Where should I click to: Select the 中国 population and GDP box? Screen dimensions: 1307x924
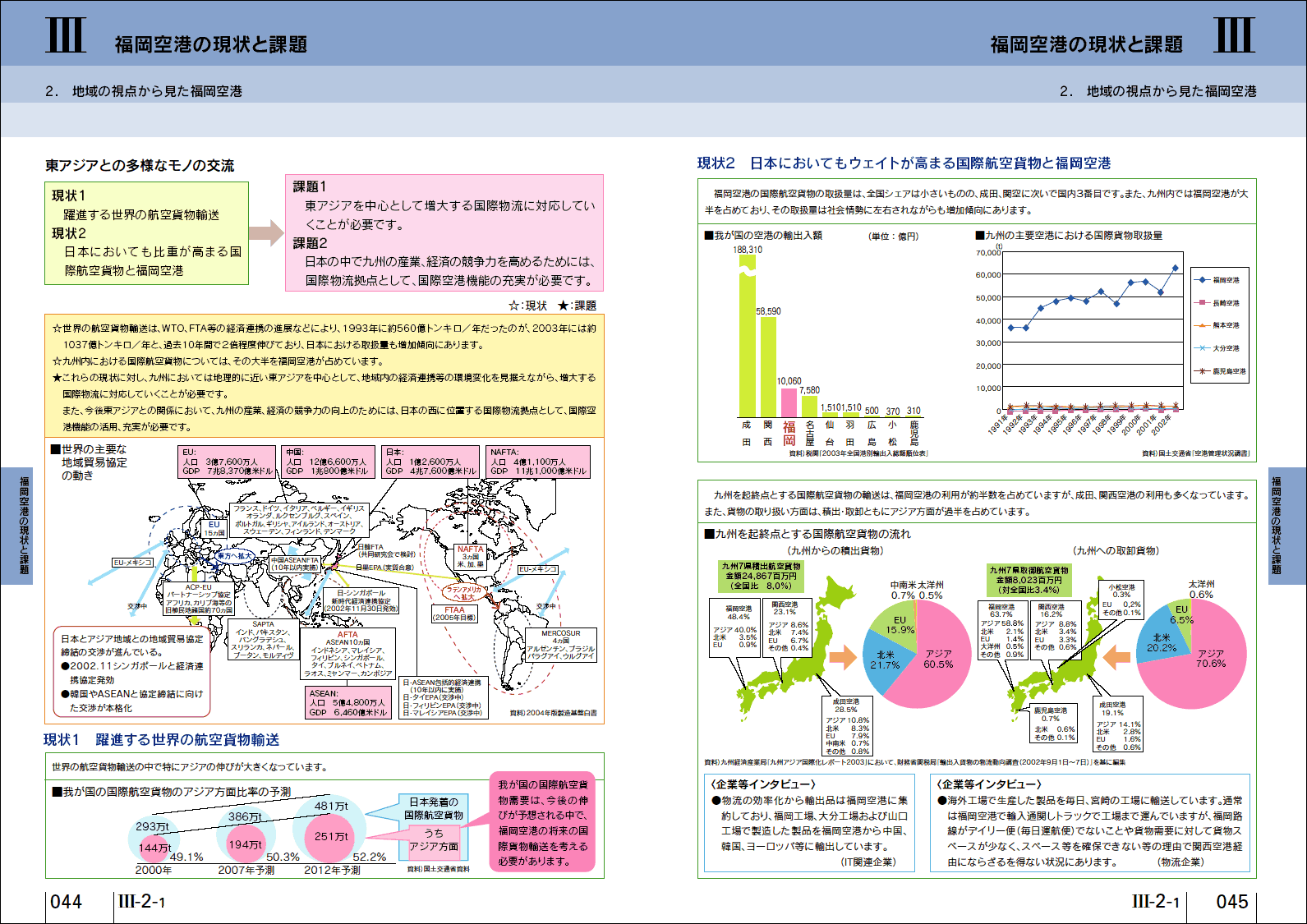(329, 462)
